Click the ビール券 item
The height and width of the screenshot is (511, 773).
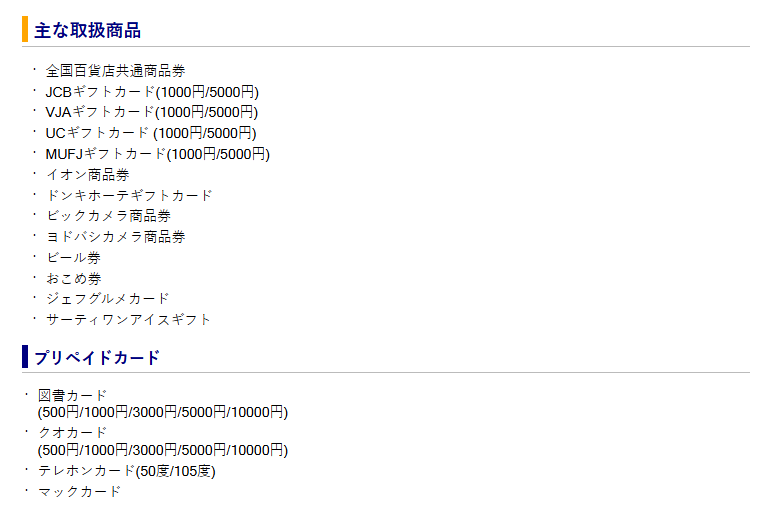tap(73, 258)
